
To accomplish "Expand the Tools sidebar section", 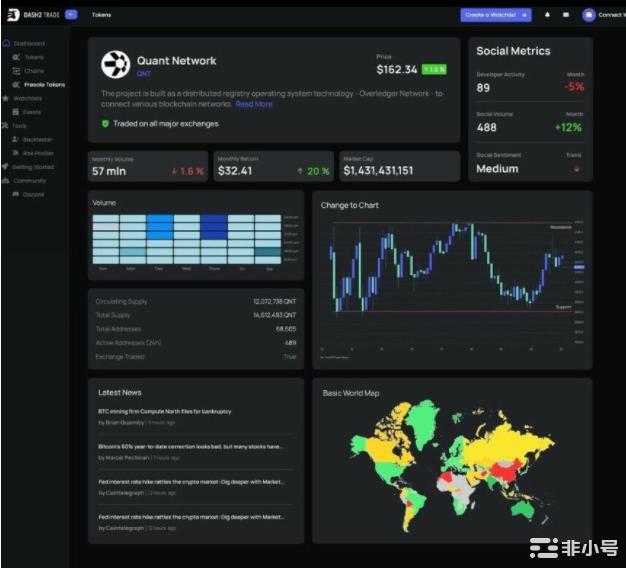I will point(20,126).
